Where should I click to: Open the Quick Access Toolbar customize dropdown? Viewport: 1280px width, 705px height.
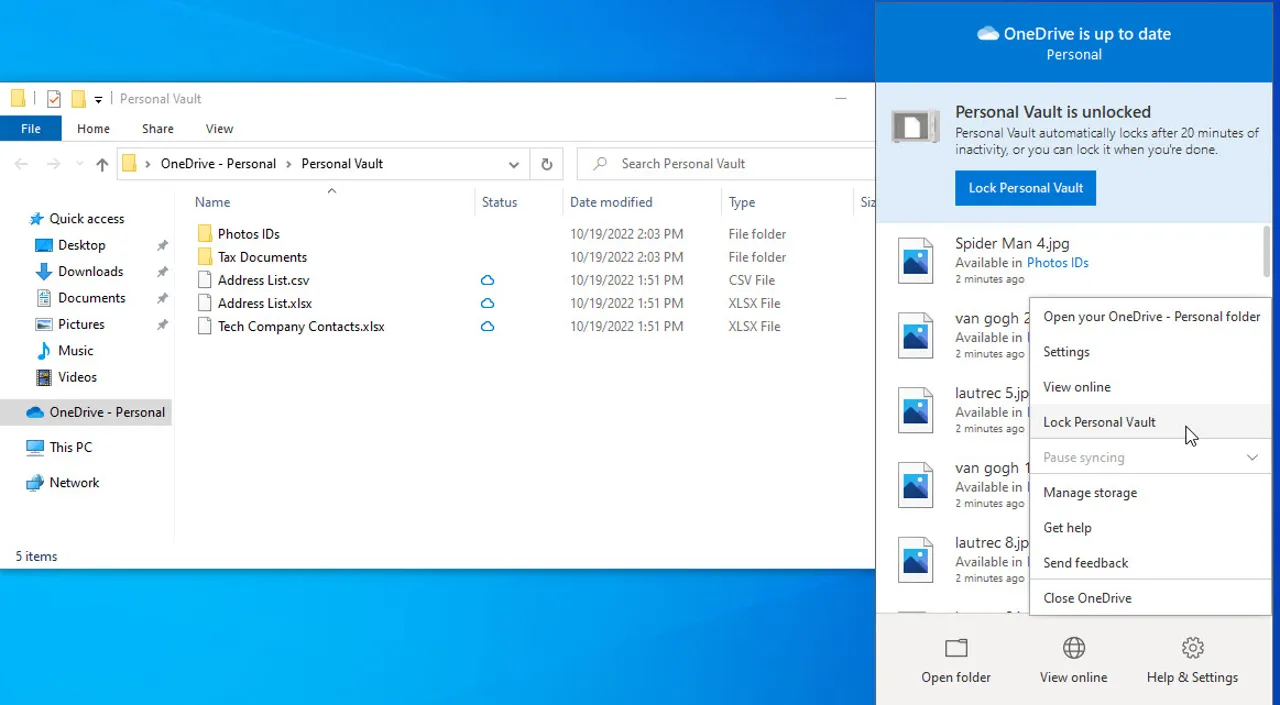tap(98, 99)
